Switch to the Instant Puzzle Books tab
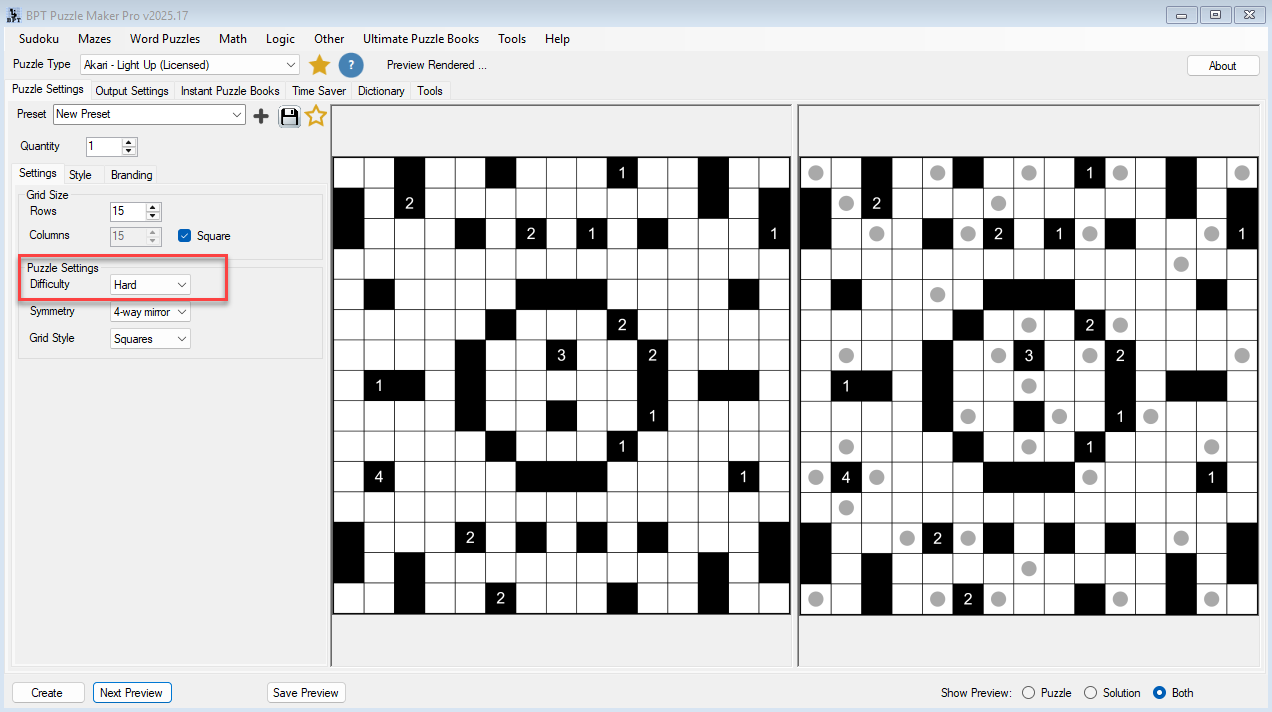Screen dimensions: 1272x712 (x=230, y=91)
